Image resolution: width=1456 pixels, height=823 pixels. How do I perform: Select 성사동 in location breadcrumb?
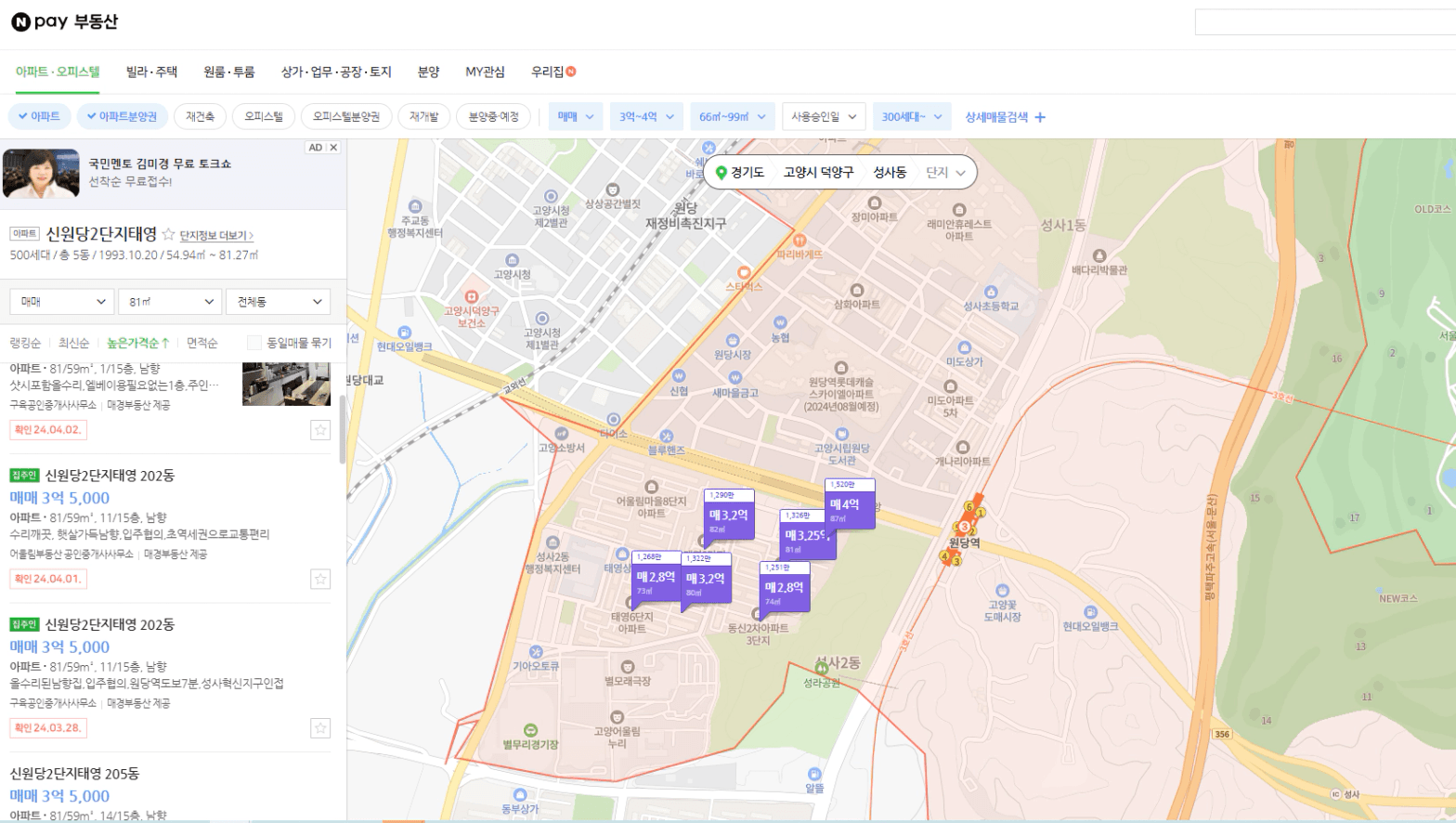(890, 173)
